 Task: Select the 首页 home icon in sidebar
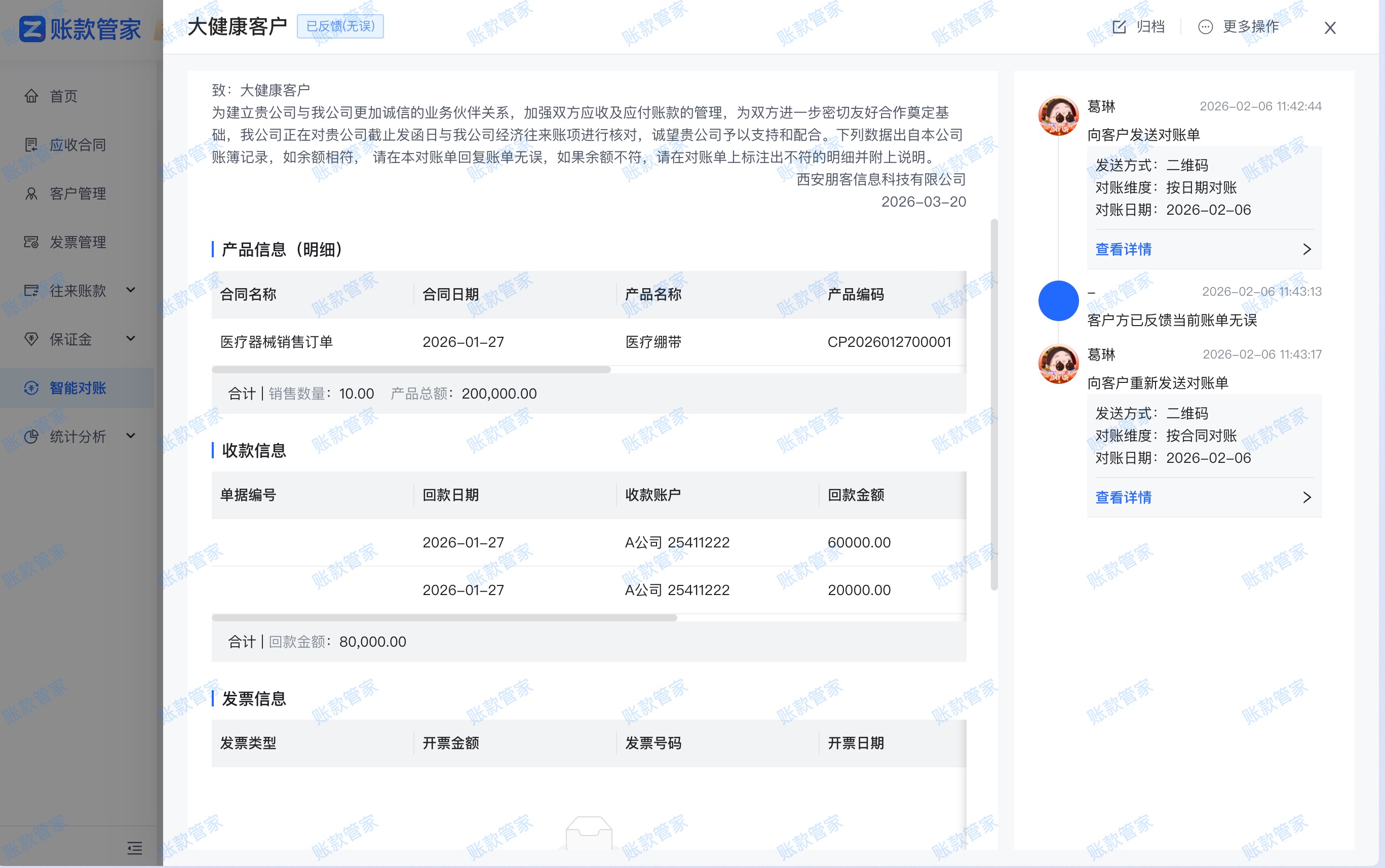tap(31, 96)
